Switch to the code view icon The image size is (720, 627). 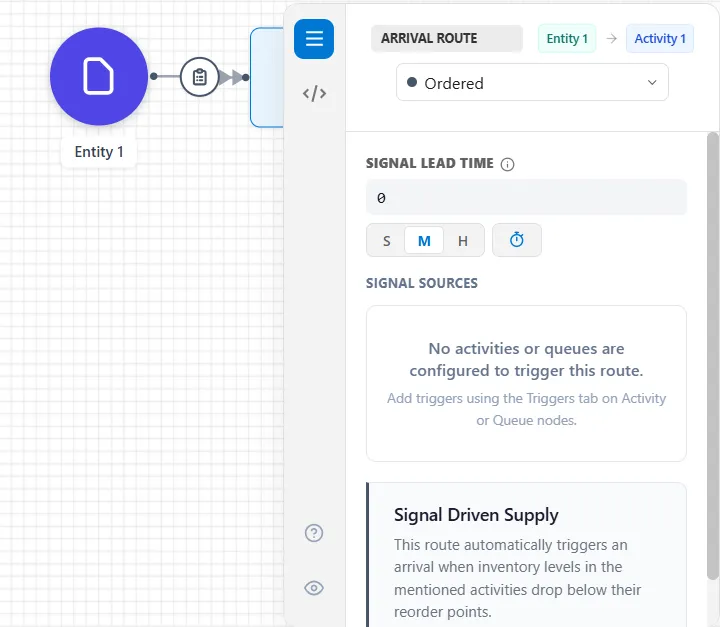click(314, 94)
